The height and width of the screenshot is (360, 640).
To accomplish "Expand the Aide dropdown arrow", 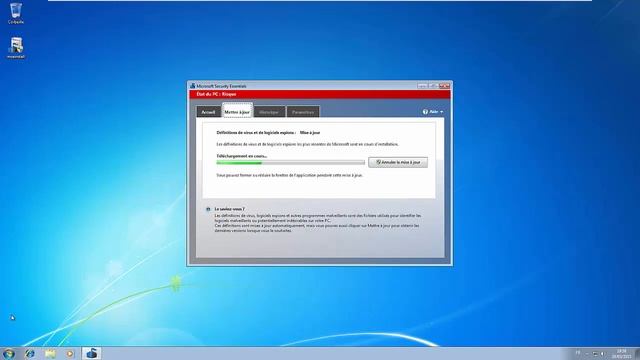I will tap(441, 112).
